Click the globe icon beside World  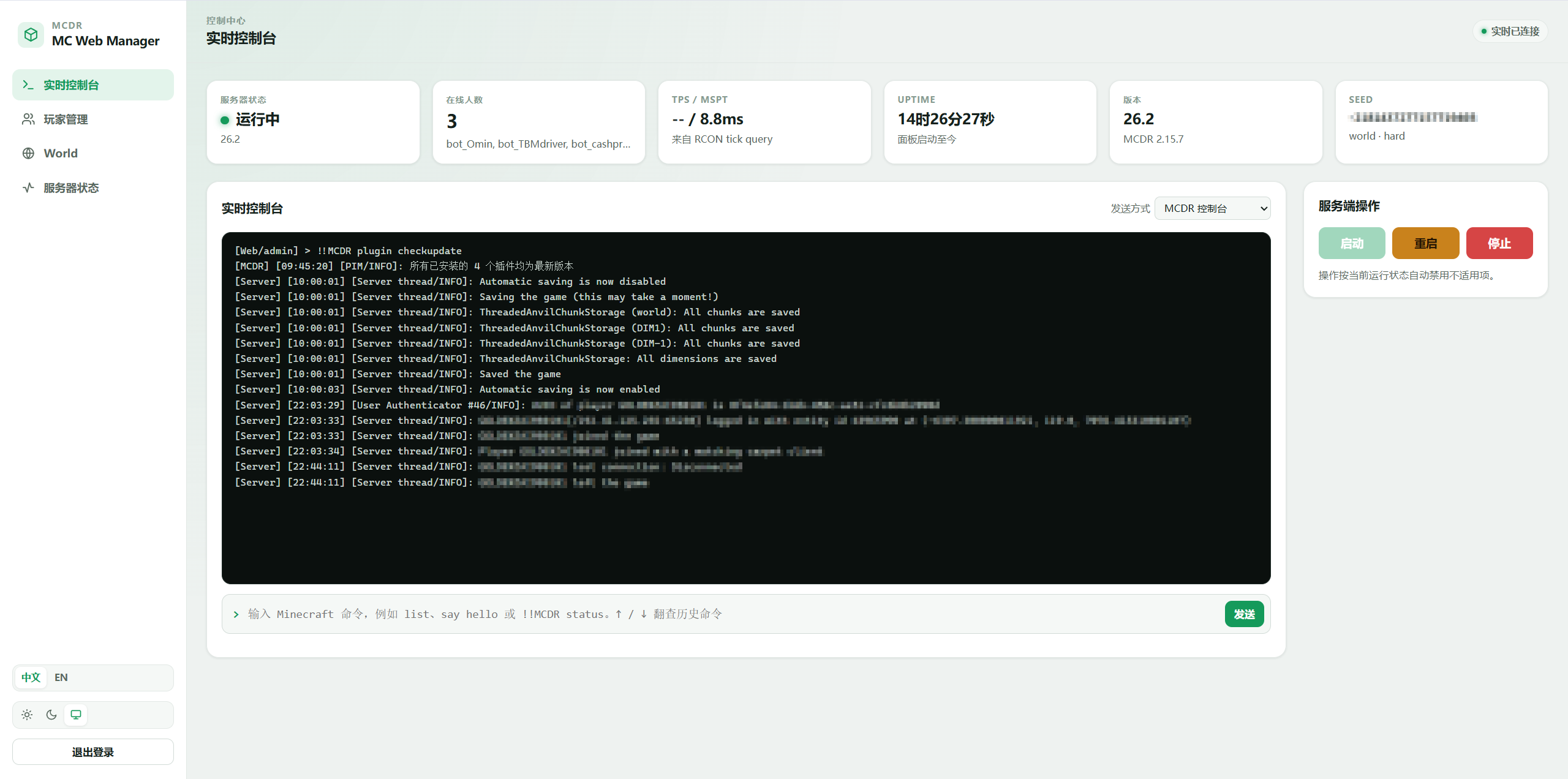tap(28, 153)
